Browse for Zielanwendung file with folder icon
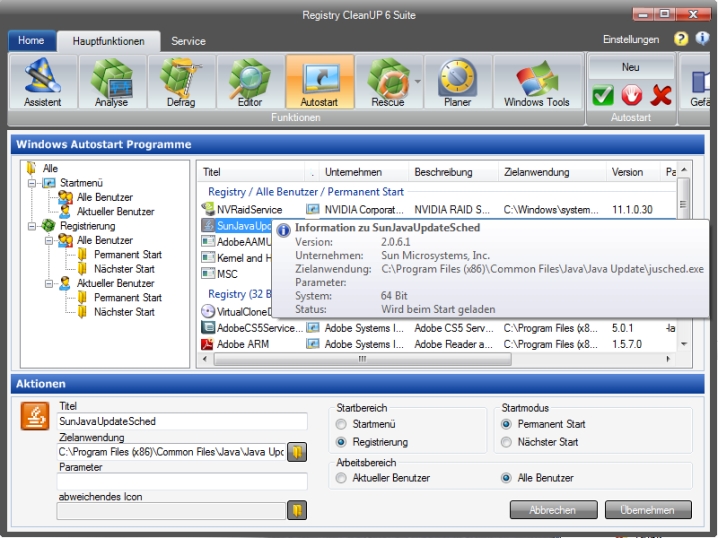718x538 pixels. 297,452
